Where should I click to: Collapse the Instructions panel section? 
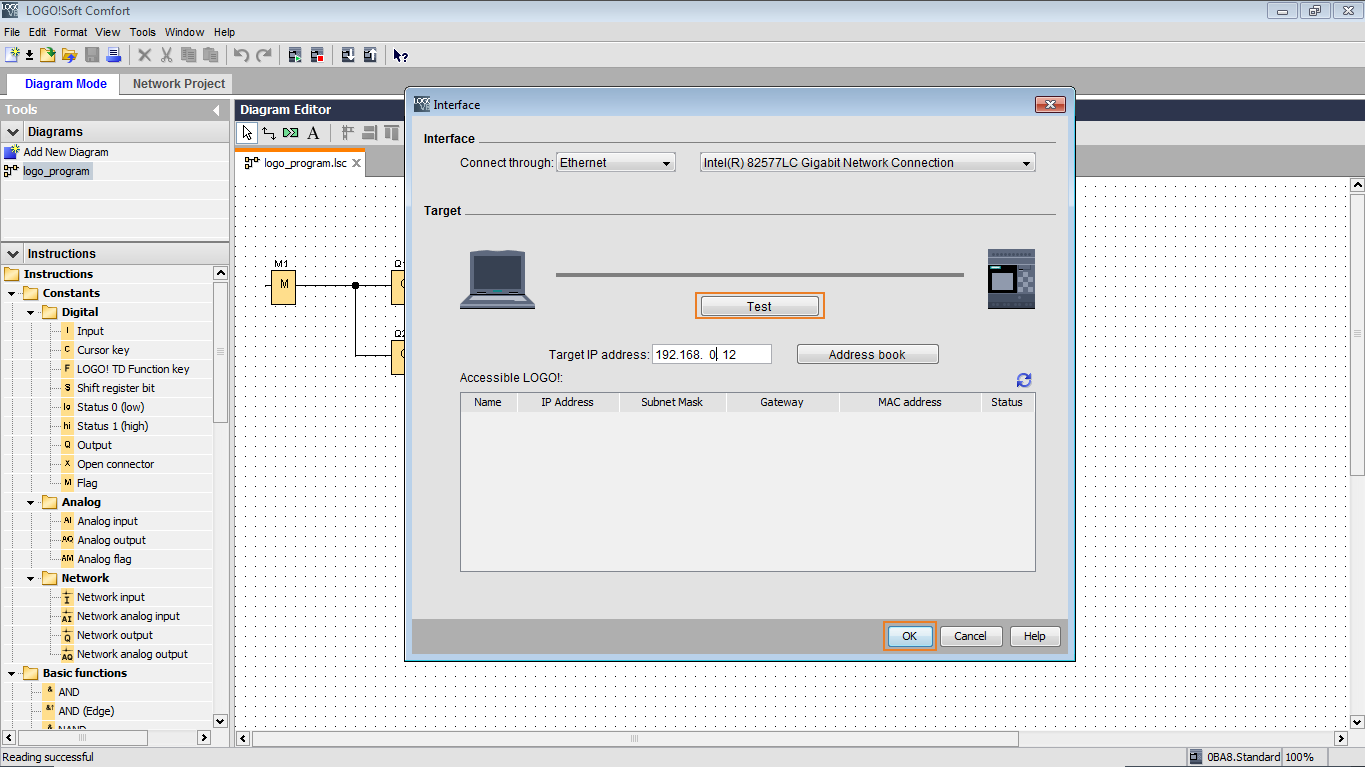coord(13,254)
